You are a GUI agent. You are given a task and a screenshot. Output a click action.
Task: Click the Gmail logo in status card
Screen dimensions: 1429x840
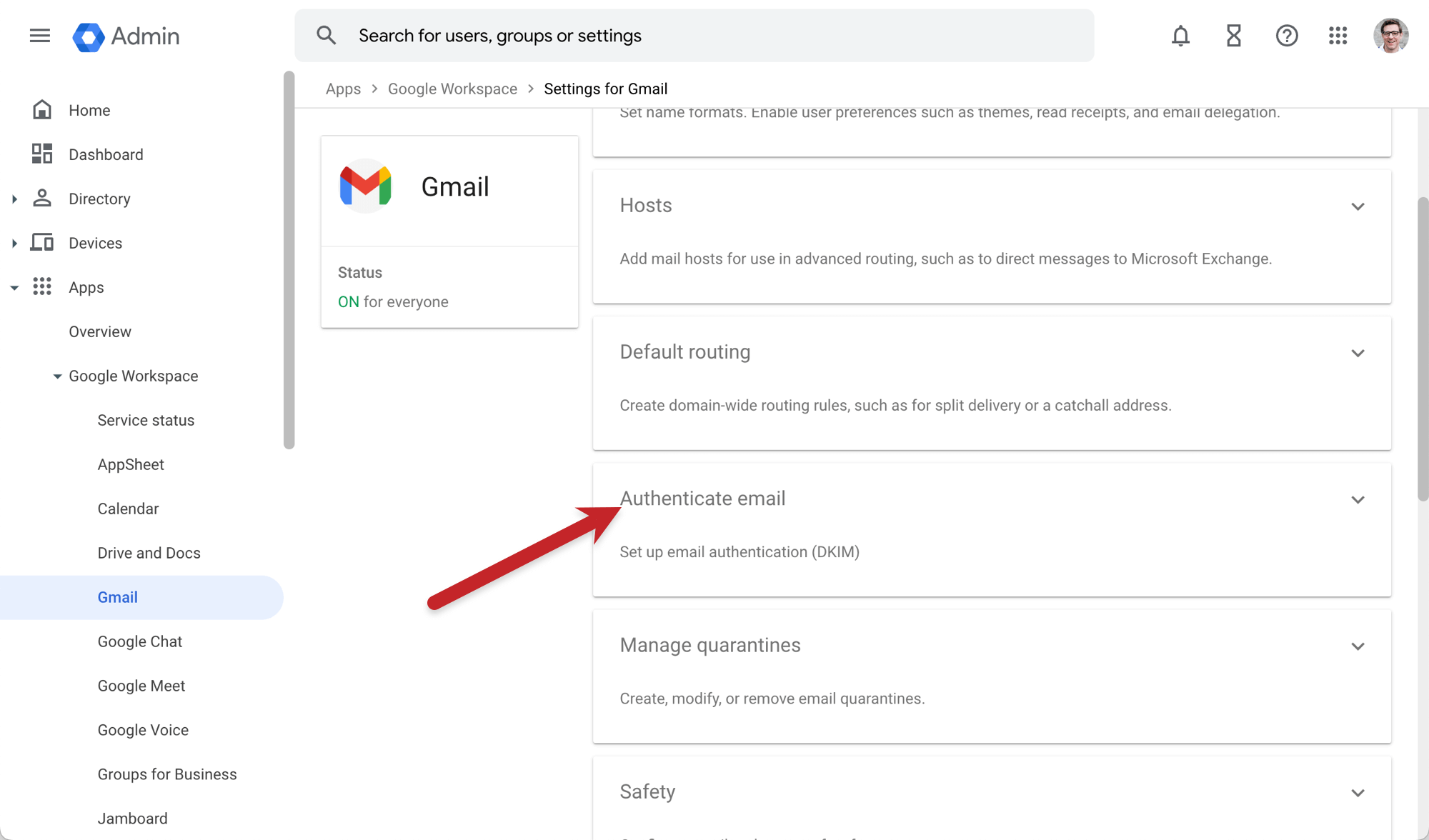pyautogui.click(x=365, y=186)
